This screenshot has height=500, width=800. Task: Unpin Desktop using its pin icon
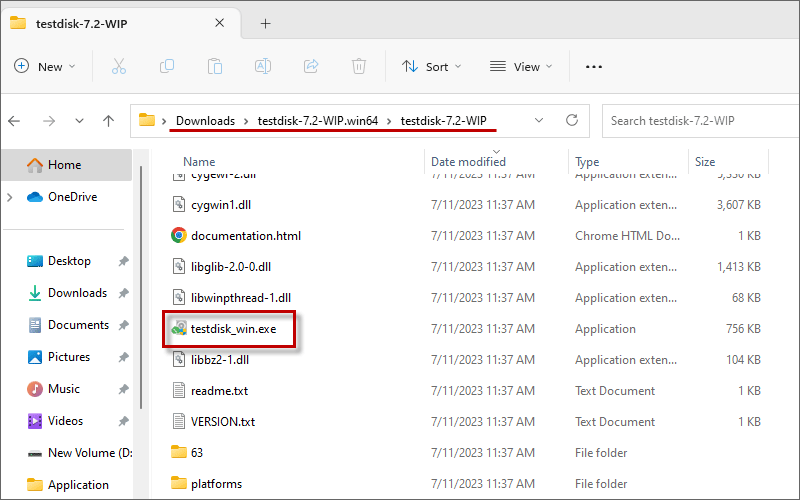tap(123, 261)
